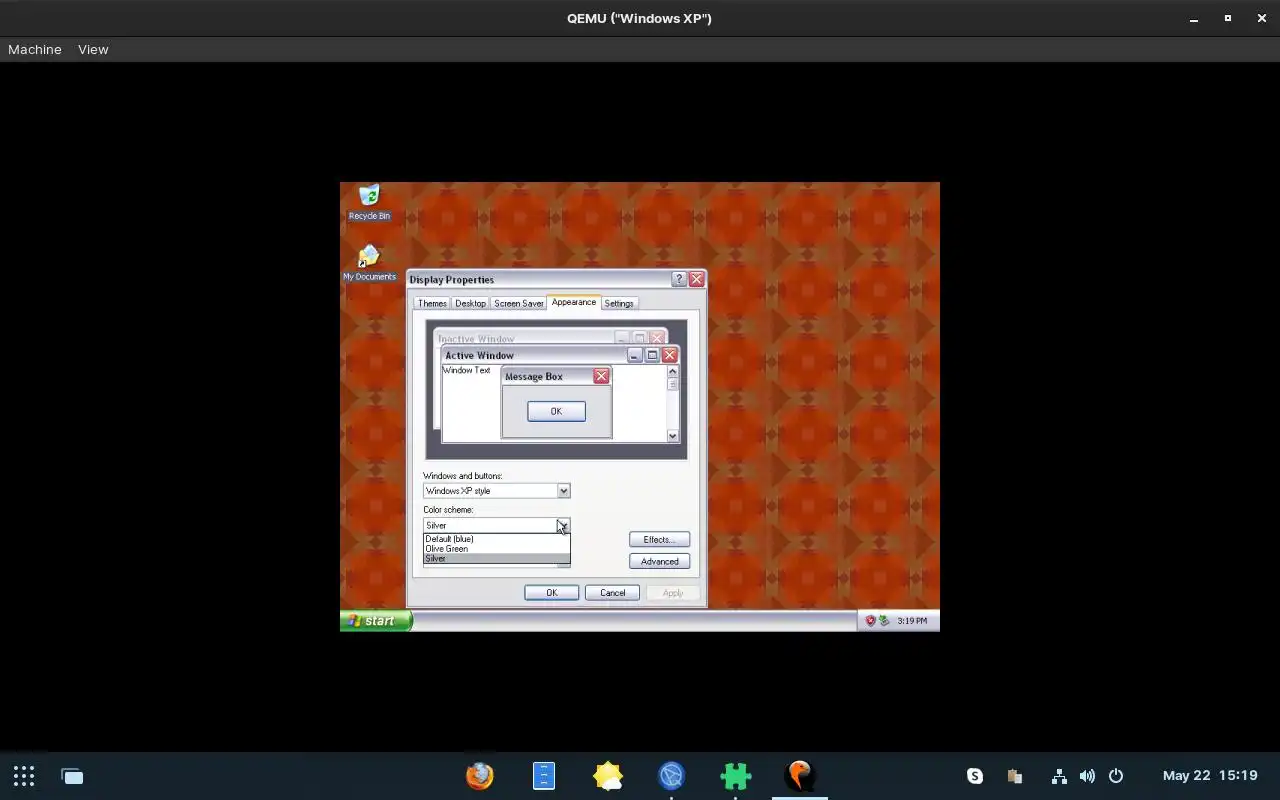Screen dimensions: 1280x800
Task: Open the blue file cabinet dock app
Action: (544, 776)
